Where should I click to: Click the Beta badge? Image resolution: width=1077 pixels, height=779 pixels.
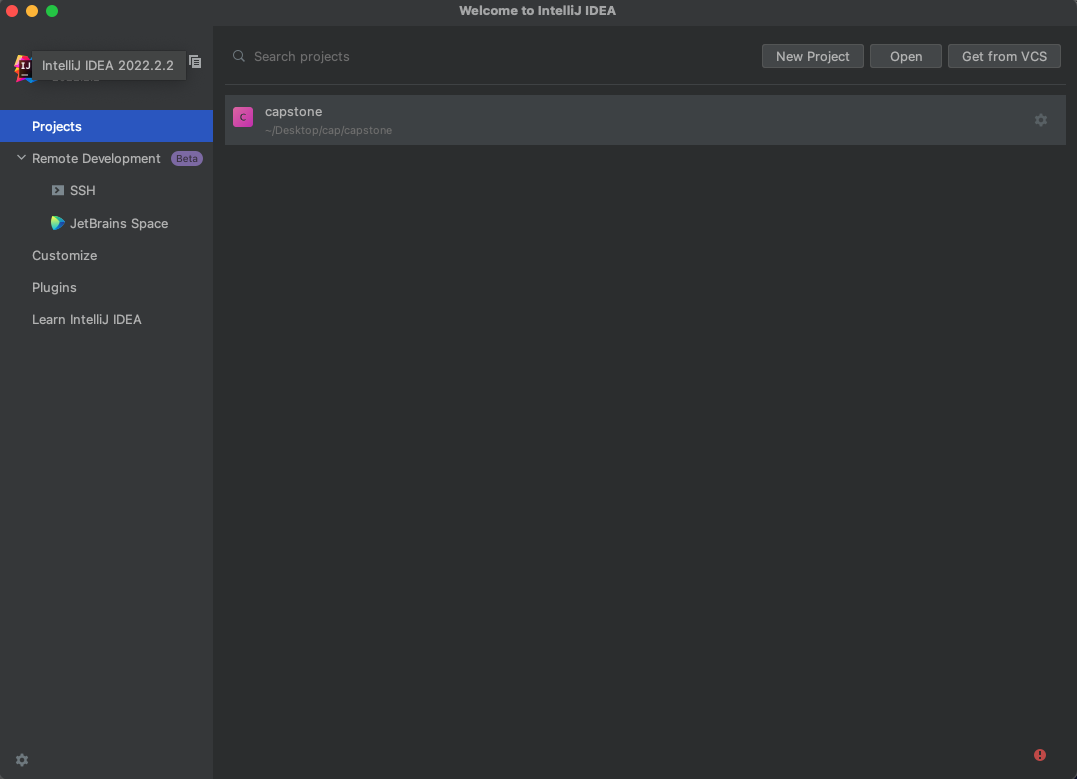(x=187, y=159)
